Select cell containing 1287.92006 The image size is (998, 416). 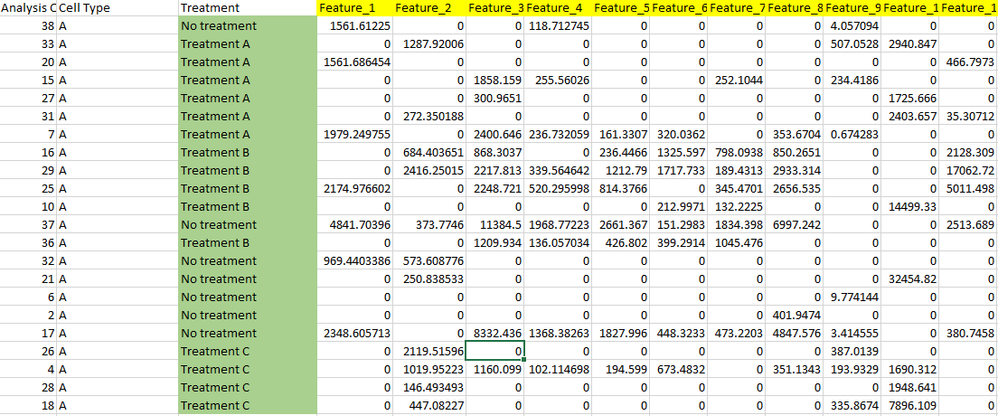pyautogui.click(x=429, y=44)
